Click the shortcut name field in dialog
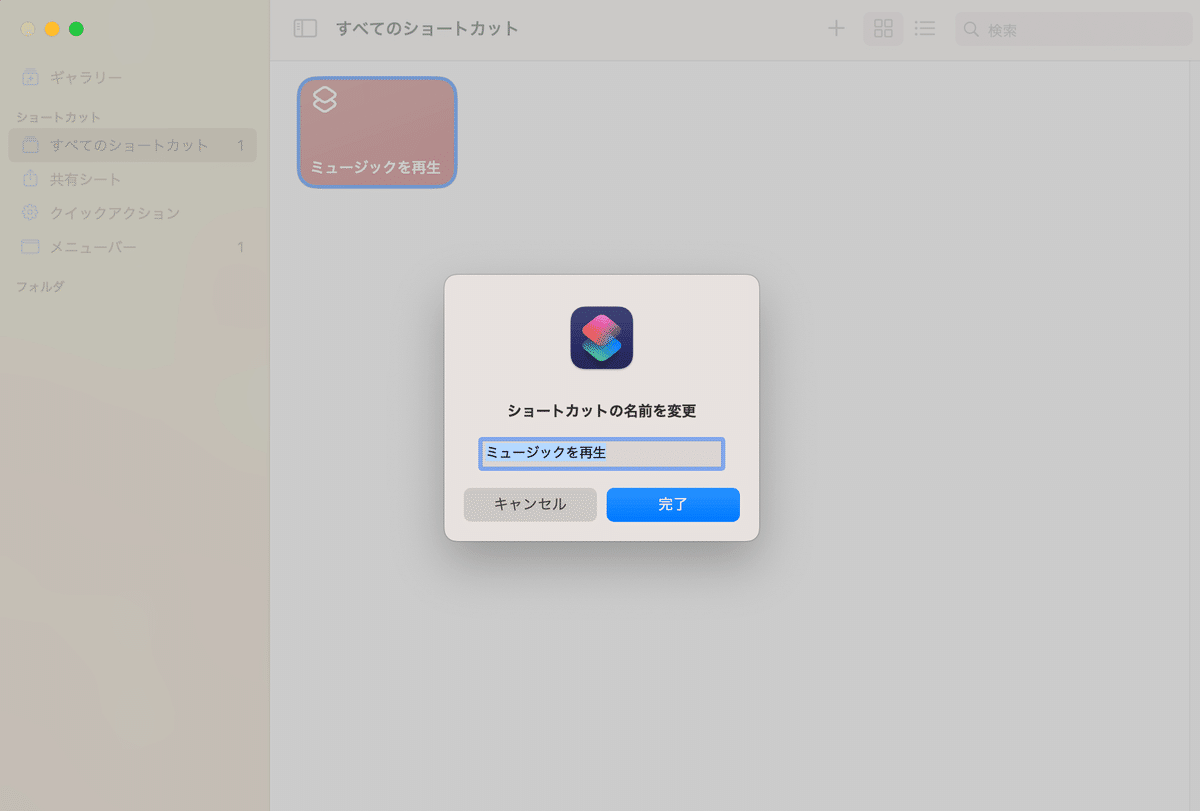 pos(602,453)
